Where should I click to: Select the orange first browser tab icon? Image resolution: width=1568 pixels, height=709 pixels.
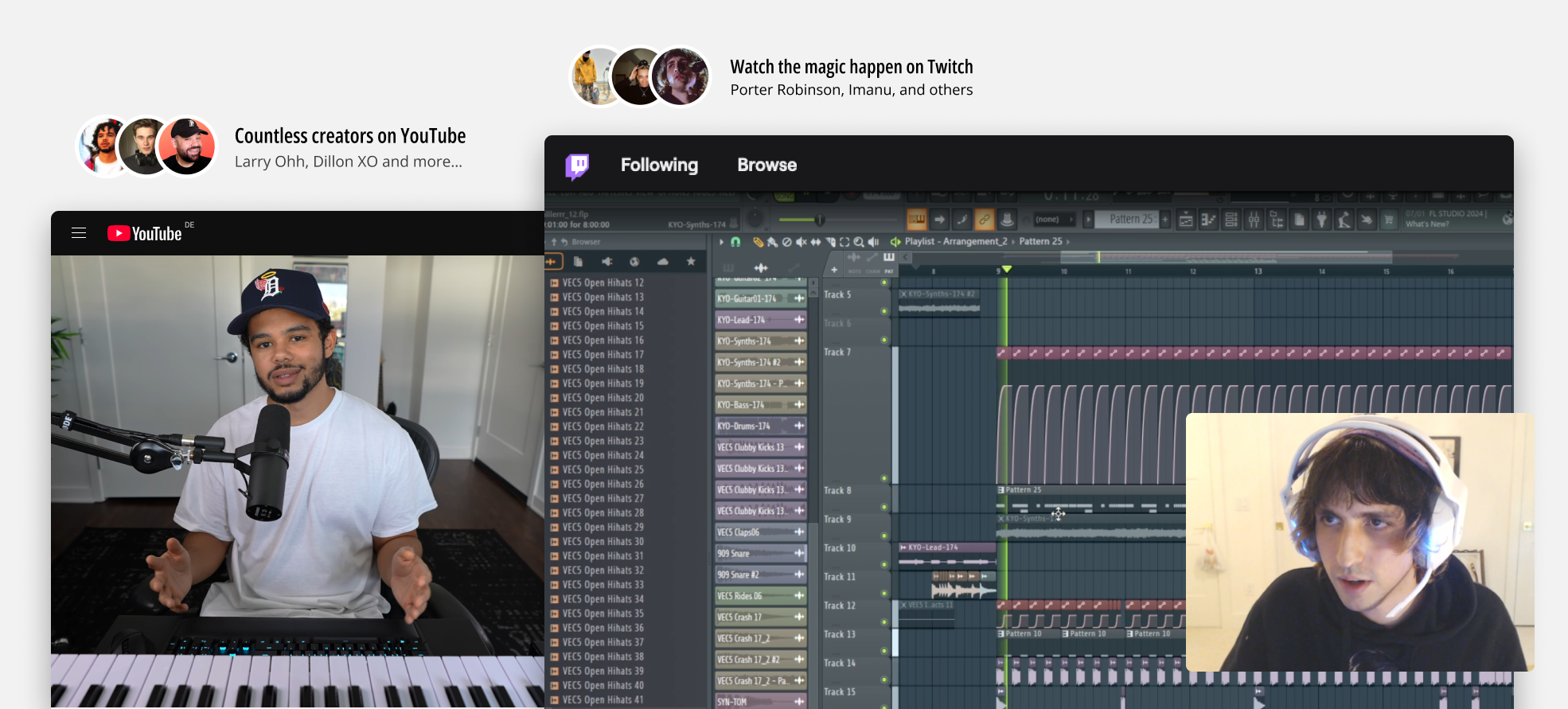553,261
